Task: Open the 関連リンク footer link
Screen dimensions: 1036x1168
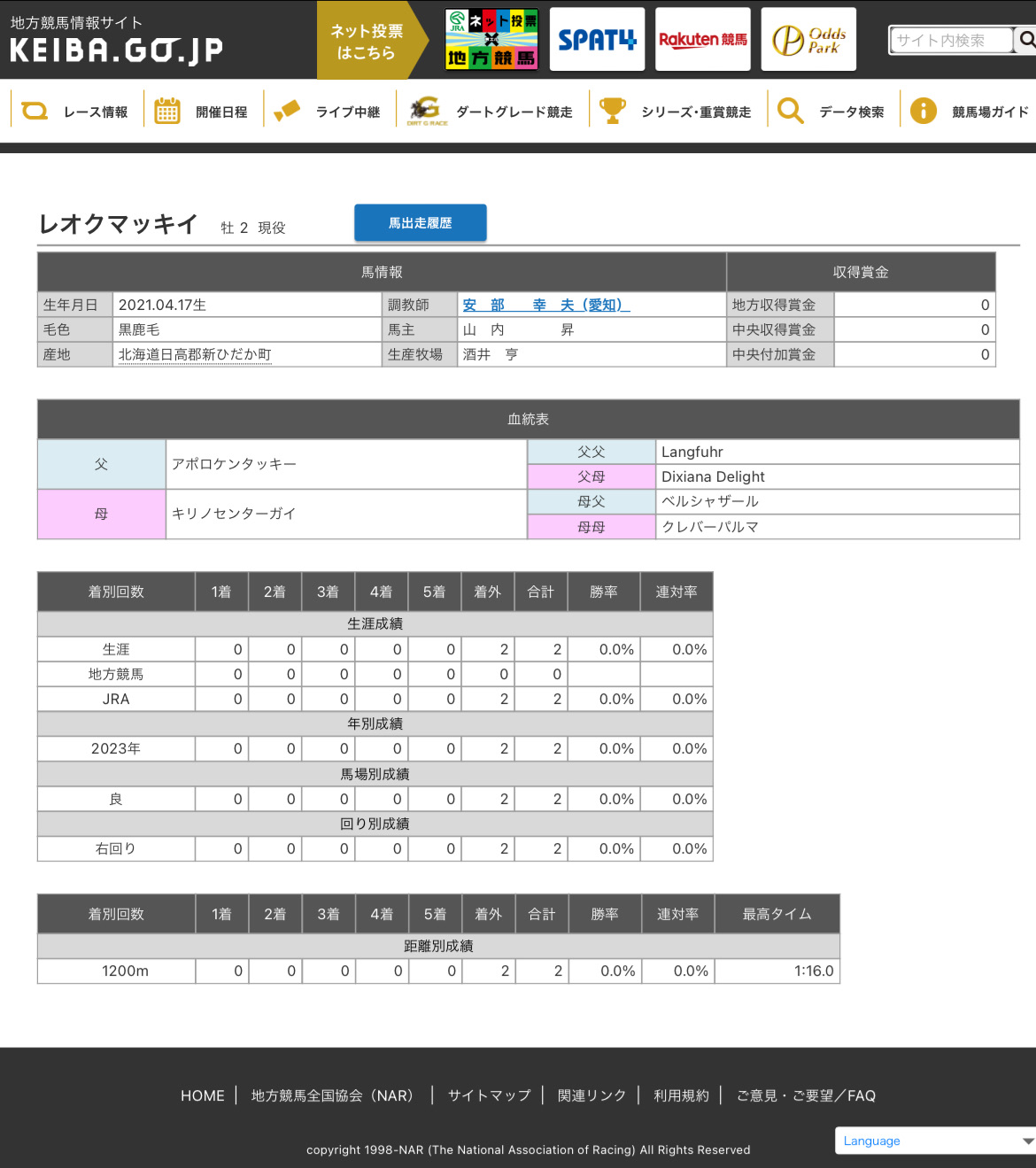Action: pos(591,1095)
